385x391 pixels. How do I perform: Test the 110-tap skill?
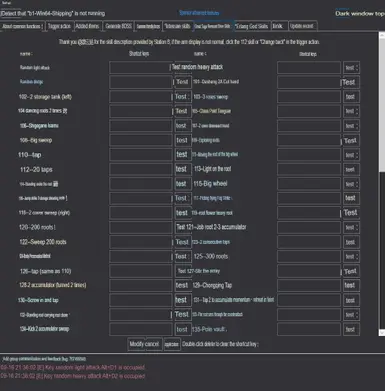[x=182, y=155]
